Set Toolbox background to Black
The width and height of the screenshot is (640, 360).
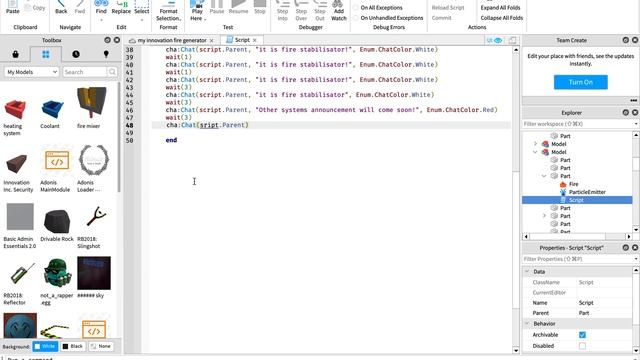point(73,346)
